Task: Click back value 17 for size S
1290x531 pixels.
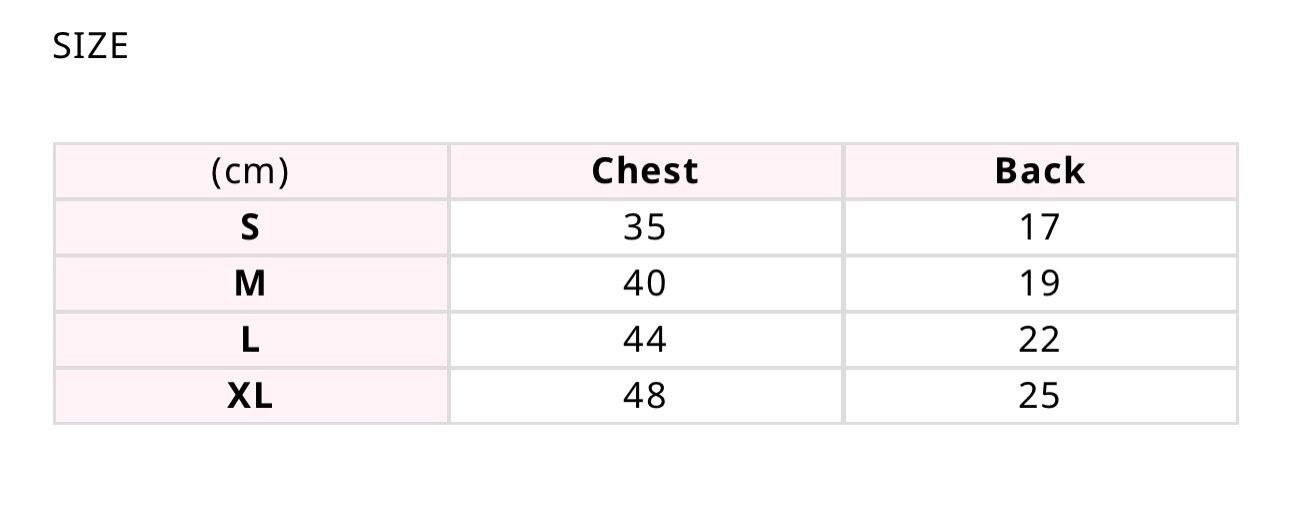Action: 1039,228
